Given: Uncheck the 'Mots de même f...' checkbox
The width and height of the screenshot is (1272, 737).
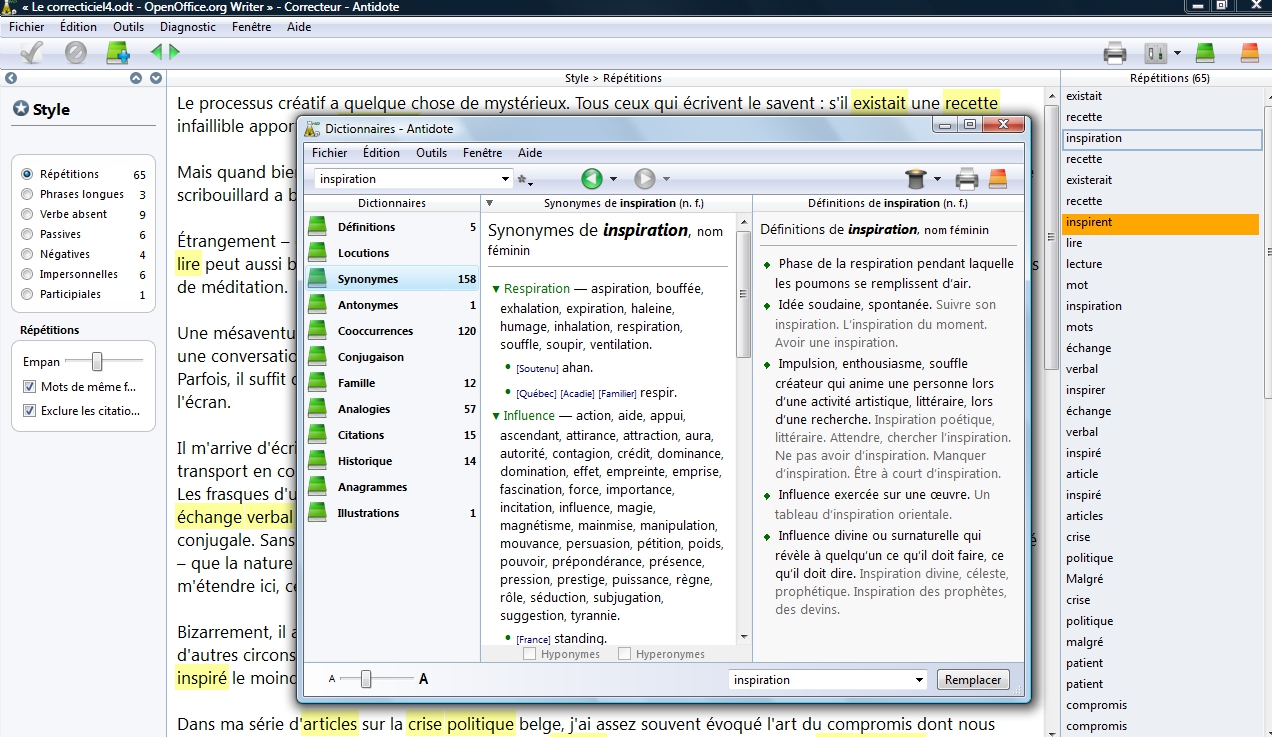Looking at the screenshot, I should coord(29,387).
